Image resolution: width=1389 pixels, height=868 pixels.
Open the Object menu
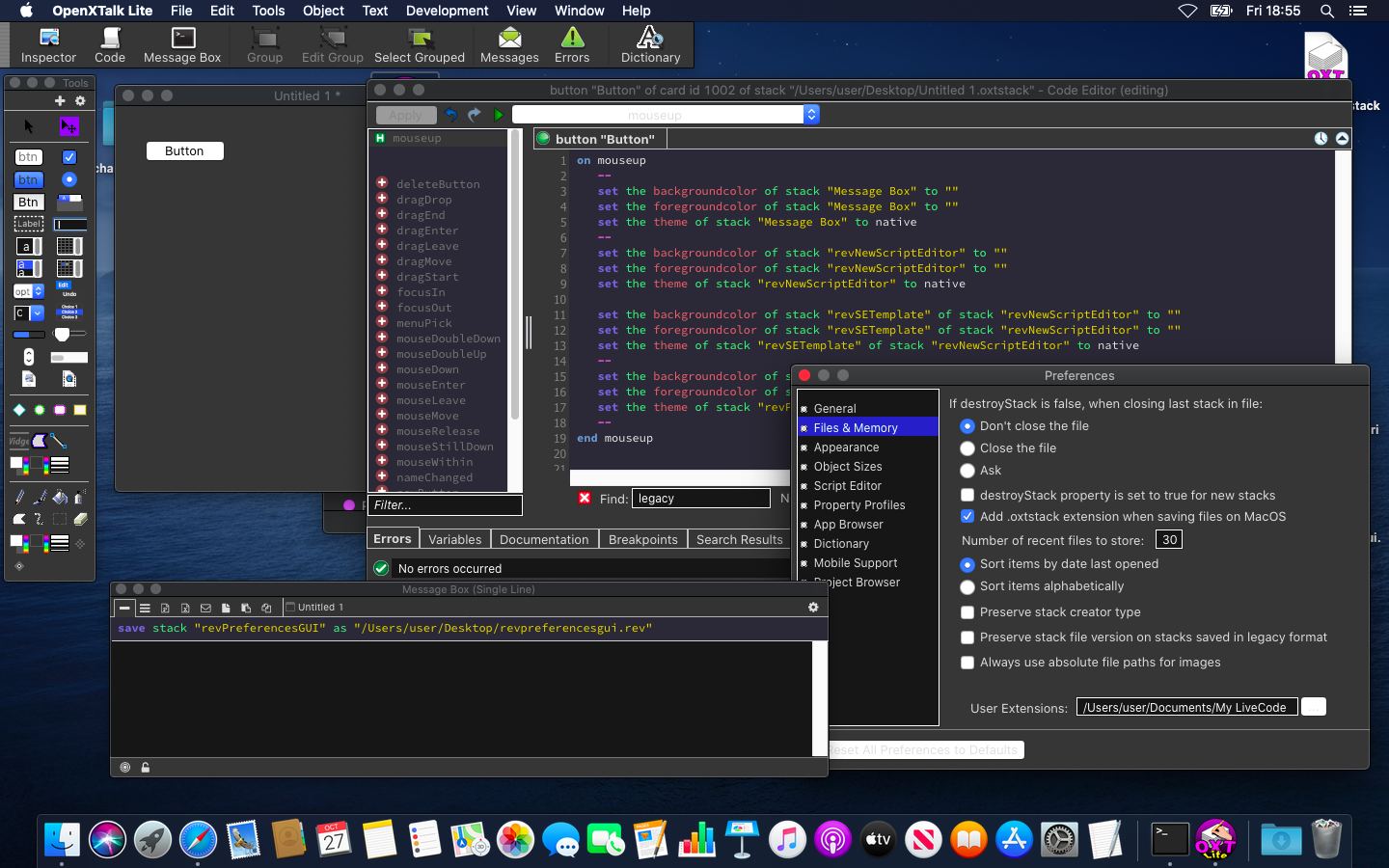pos(323,11)
